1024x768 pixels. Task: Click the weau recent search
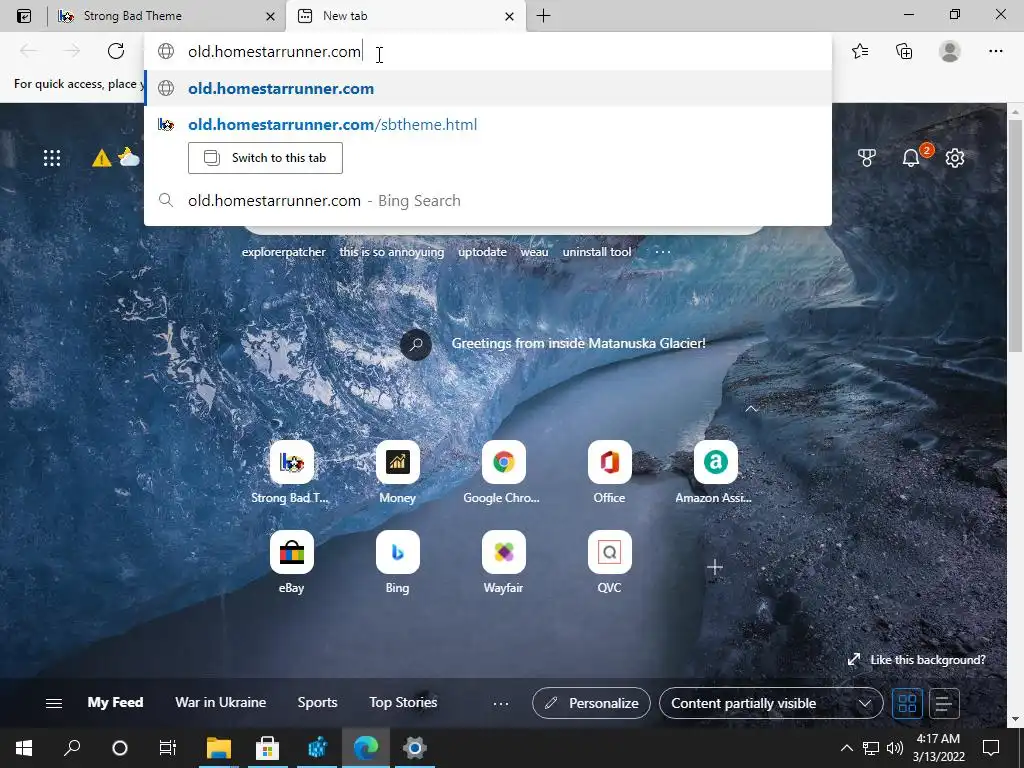(x=534, y=252)
